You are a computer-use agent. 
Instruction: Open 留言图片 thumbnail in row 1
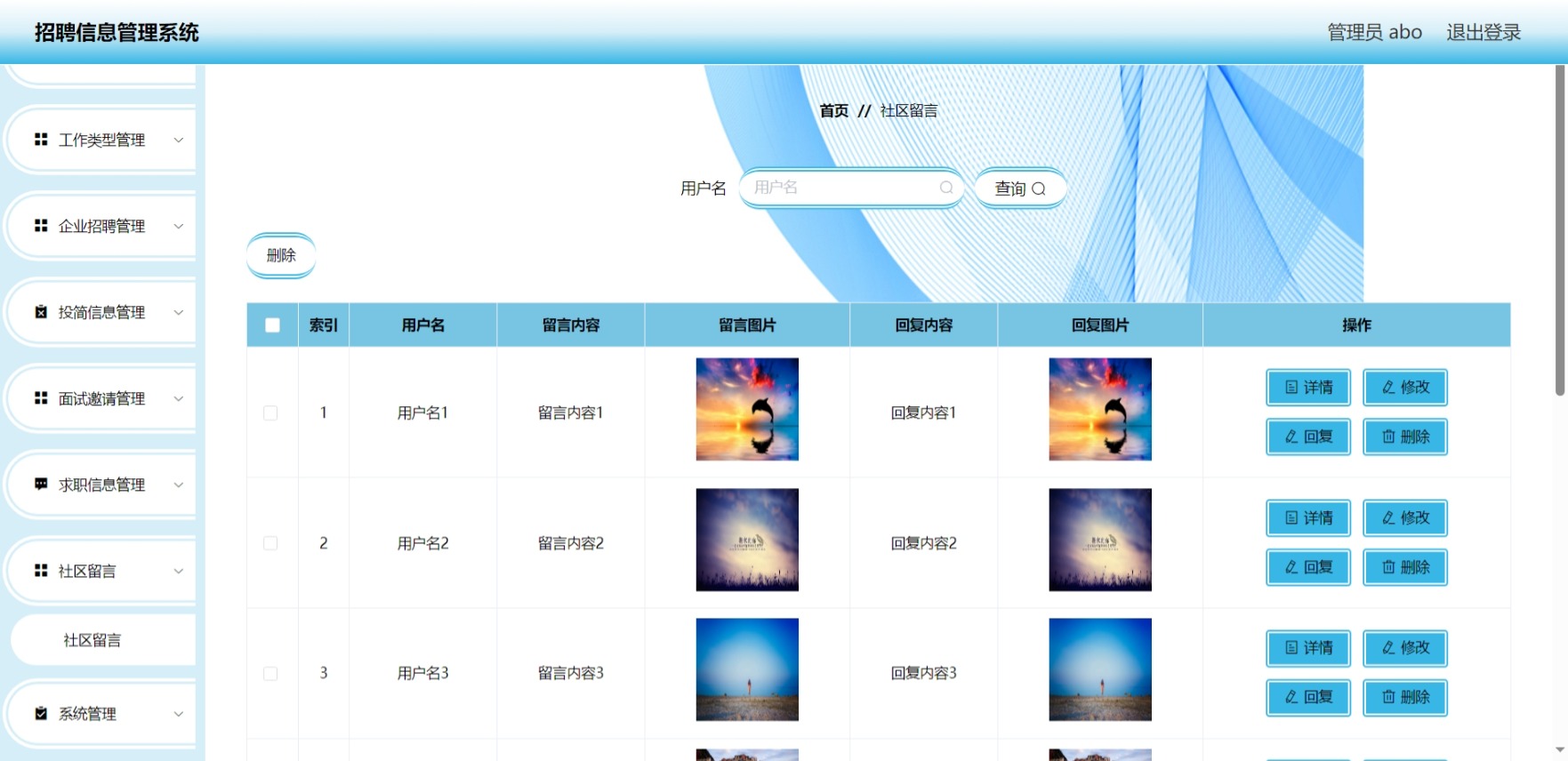(x=747, y=409)
